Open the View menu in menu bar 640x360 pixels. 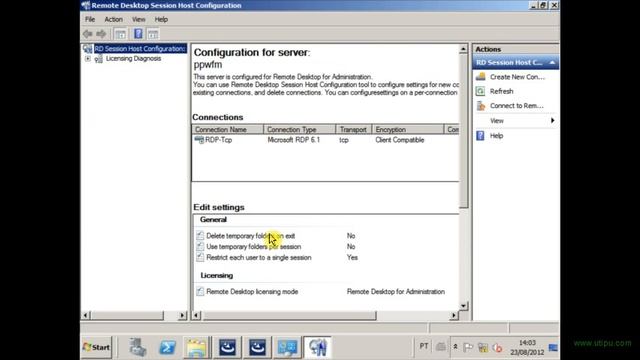[138, 19]
